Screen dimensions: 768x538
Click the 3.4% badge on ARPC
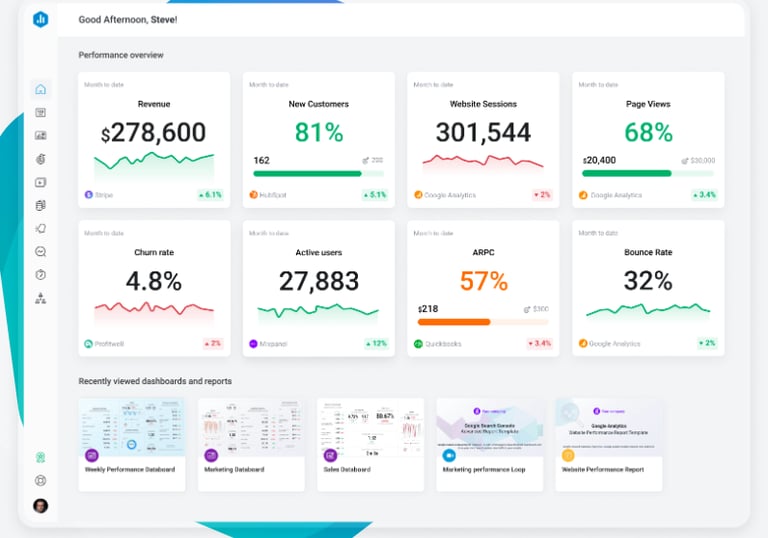[540, 343]
